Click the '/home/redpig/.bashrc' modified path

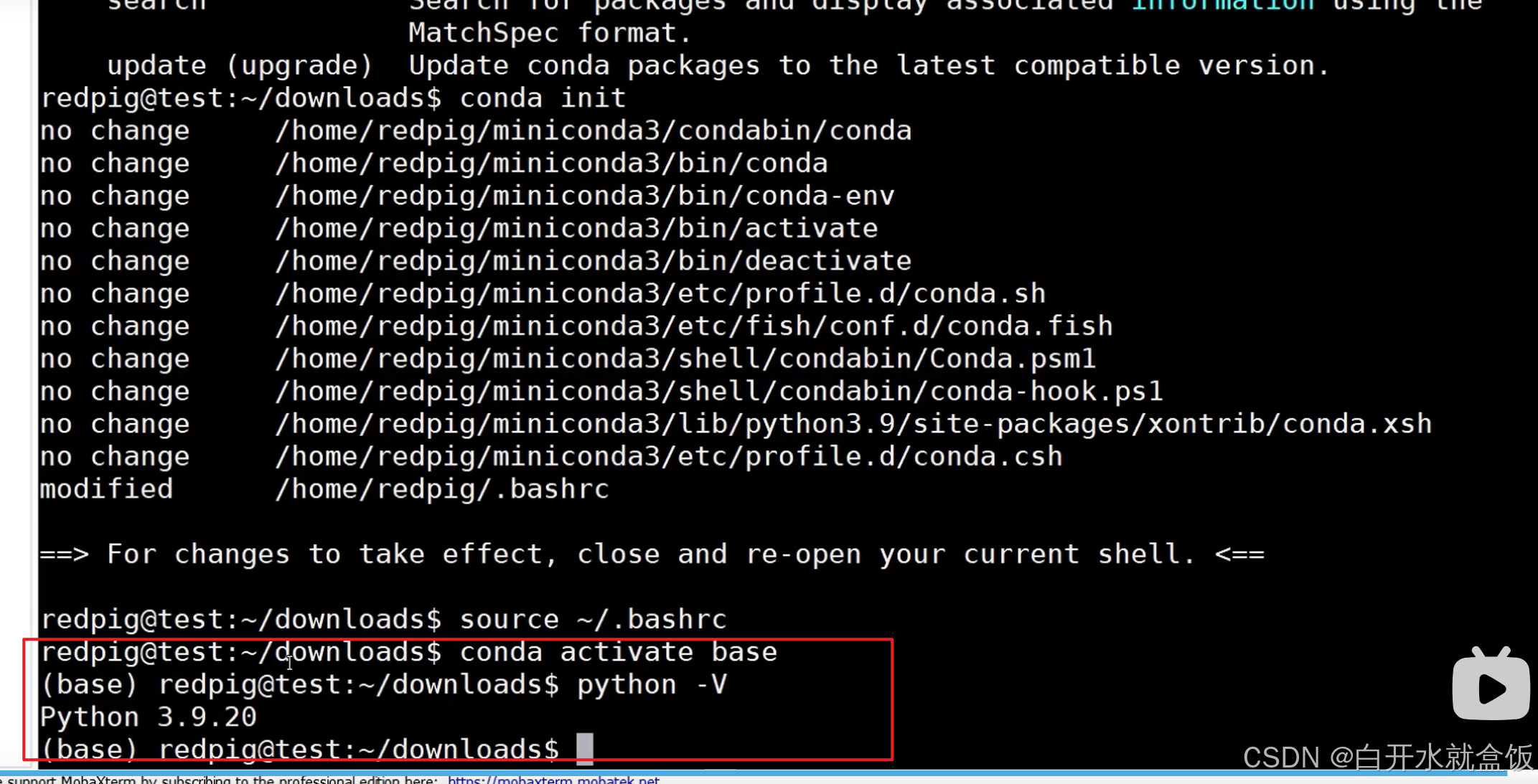pos(442,489)
